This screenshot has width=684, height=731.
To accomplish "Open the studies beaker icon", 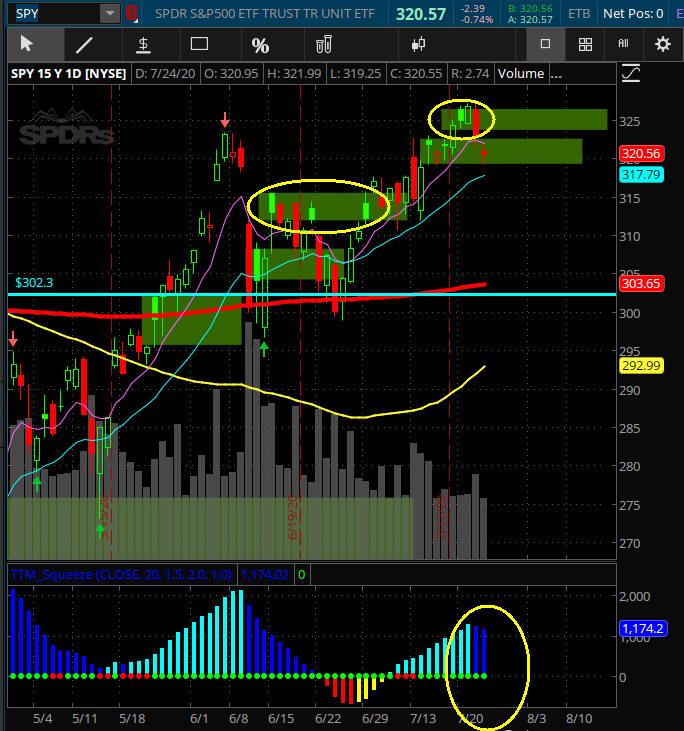I will click(324, 45).
